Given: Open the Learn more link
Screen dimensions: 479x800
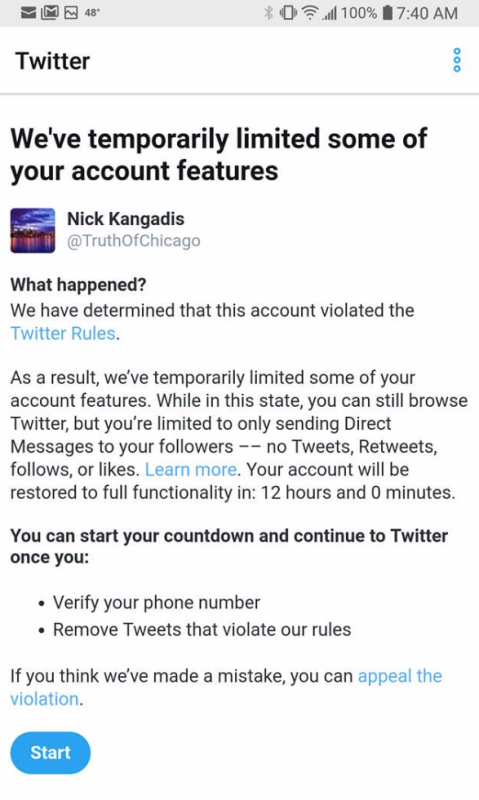Looking at the screenshot, I should [x=191, y=469].
